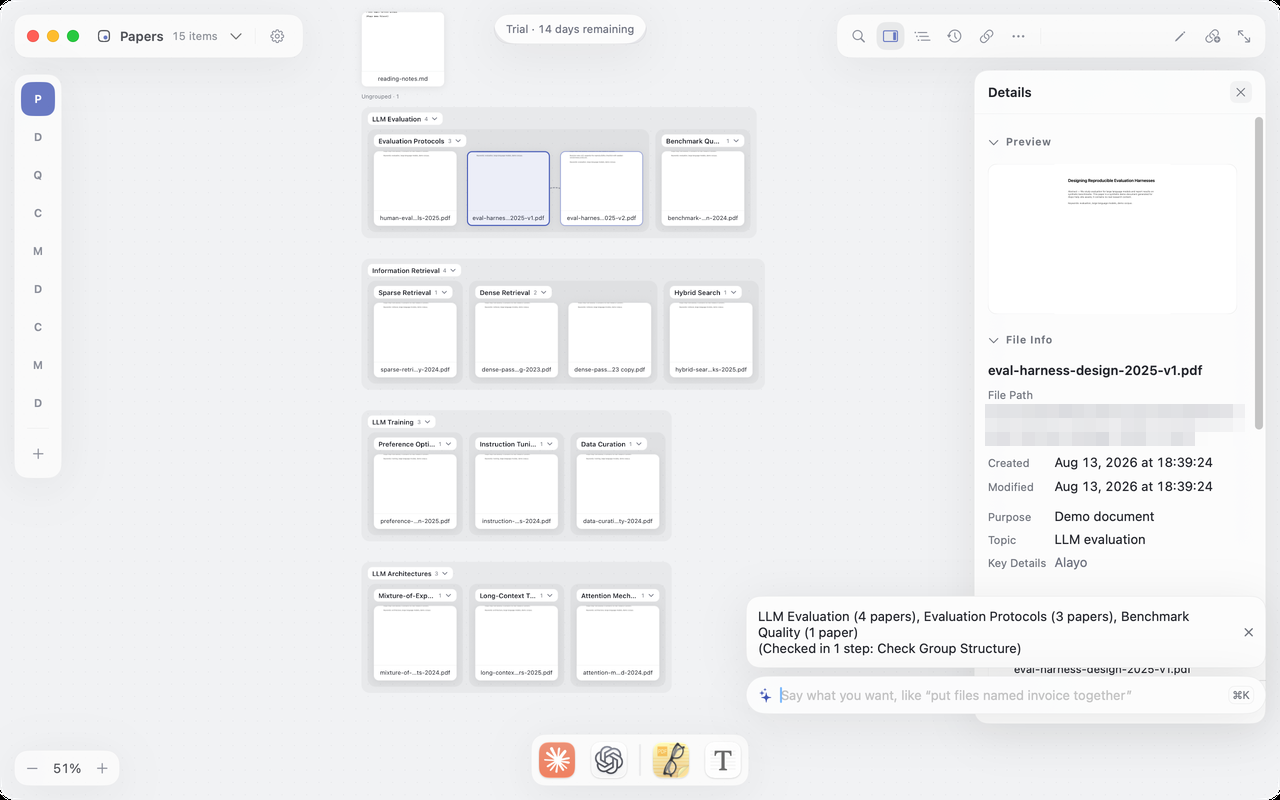Select the data-curation 2024 PDF card
1280x800 pixels.
point(618,492)
